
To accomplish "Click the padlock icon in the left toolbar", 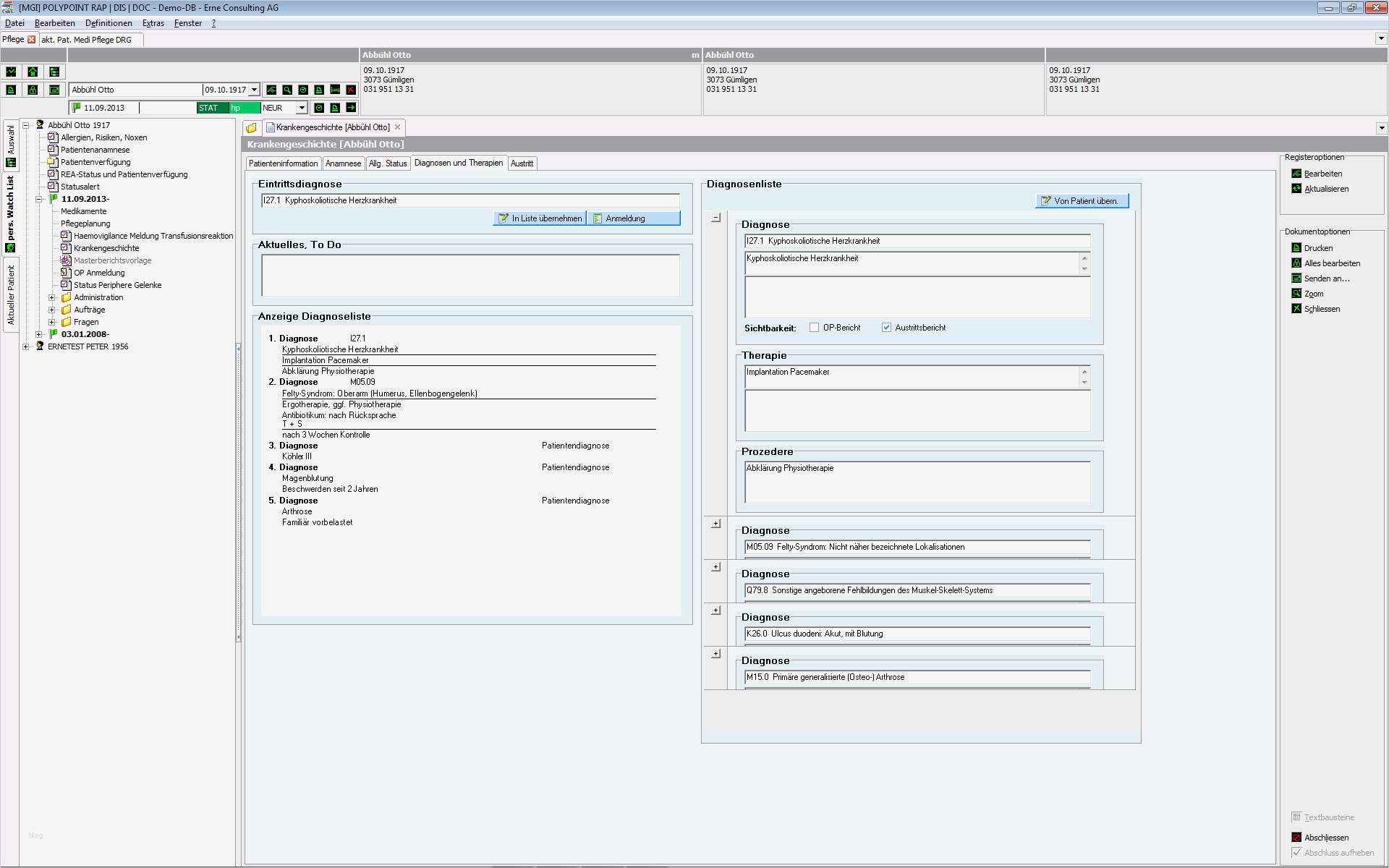I will [33, 90].
